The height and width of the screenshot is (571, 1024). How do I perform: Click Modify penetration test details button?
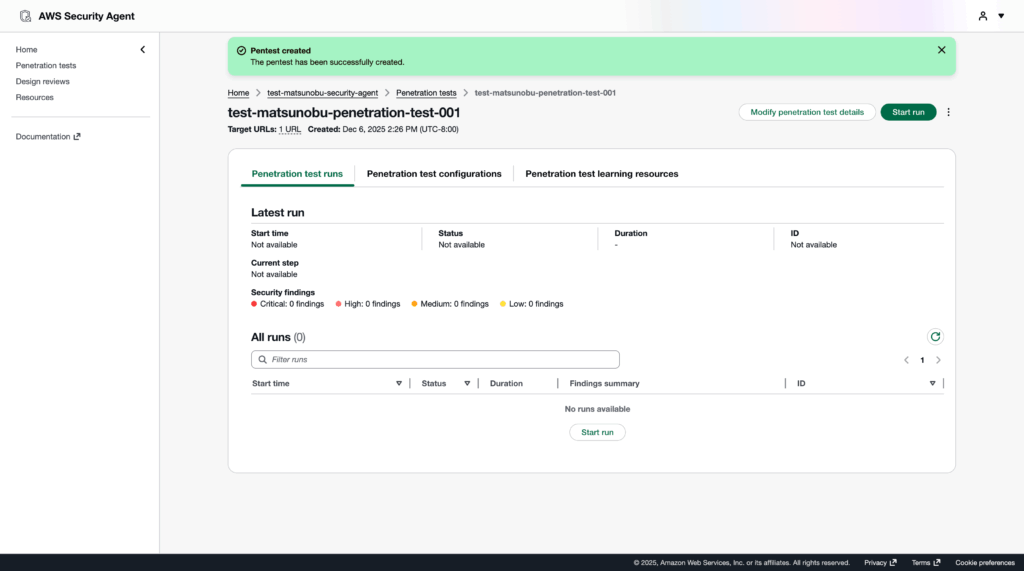tap(807, 112)
